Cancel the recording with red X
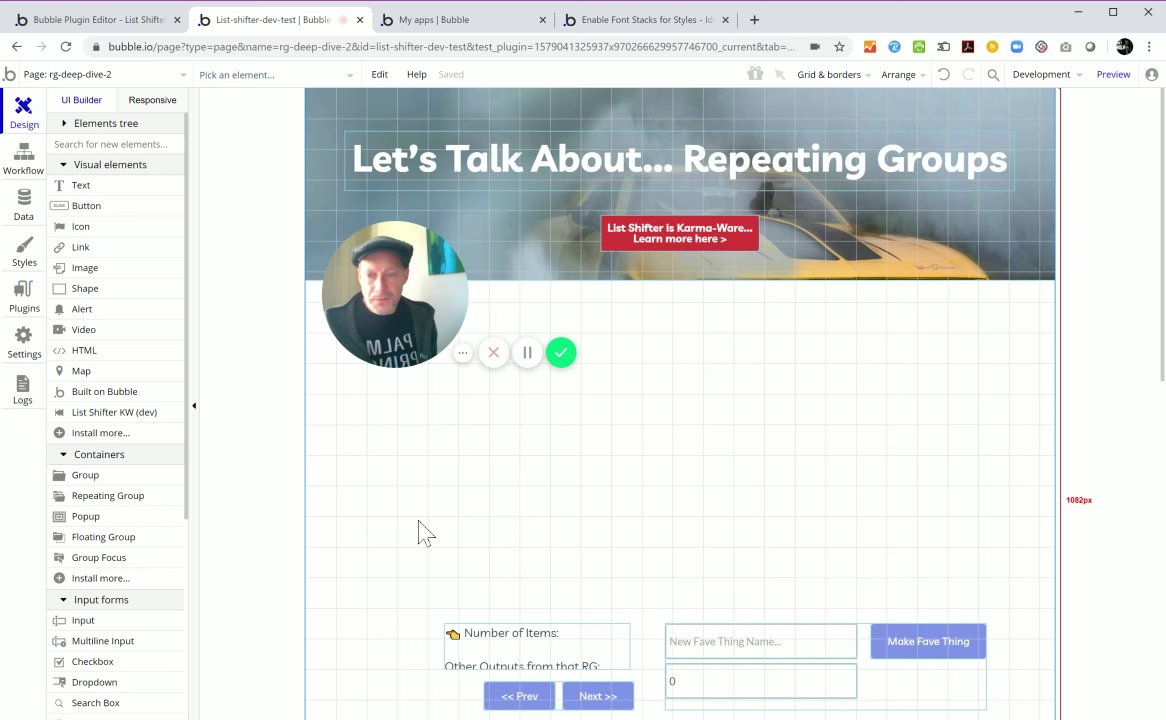Screen dimensions: 1166x720 (x=494, y=353)
